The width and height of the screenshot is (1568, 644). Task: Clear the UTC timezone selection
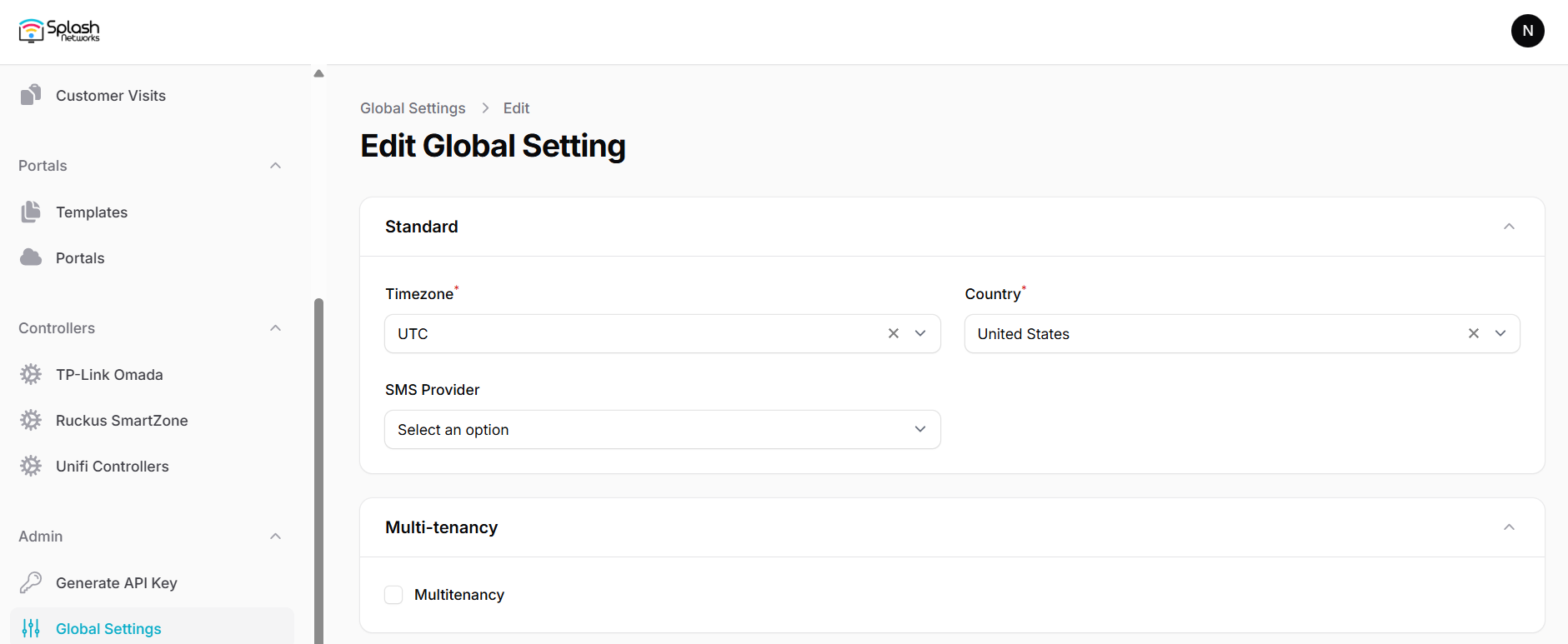pos(893,333)
